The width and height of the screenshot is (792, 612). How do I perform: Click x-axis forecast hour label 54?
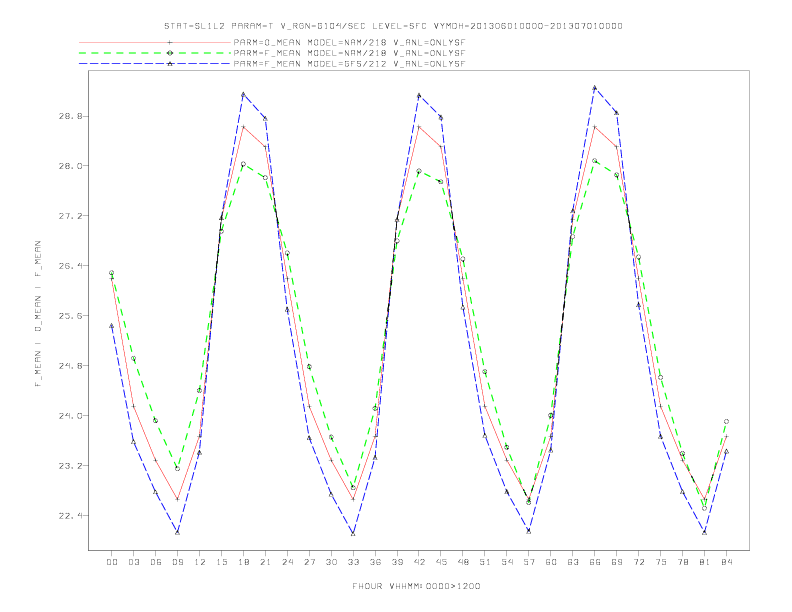pos(507,562)
